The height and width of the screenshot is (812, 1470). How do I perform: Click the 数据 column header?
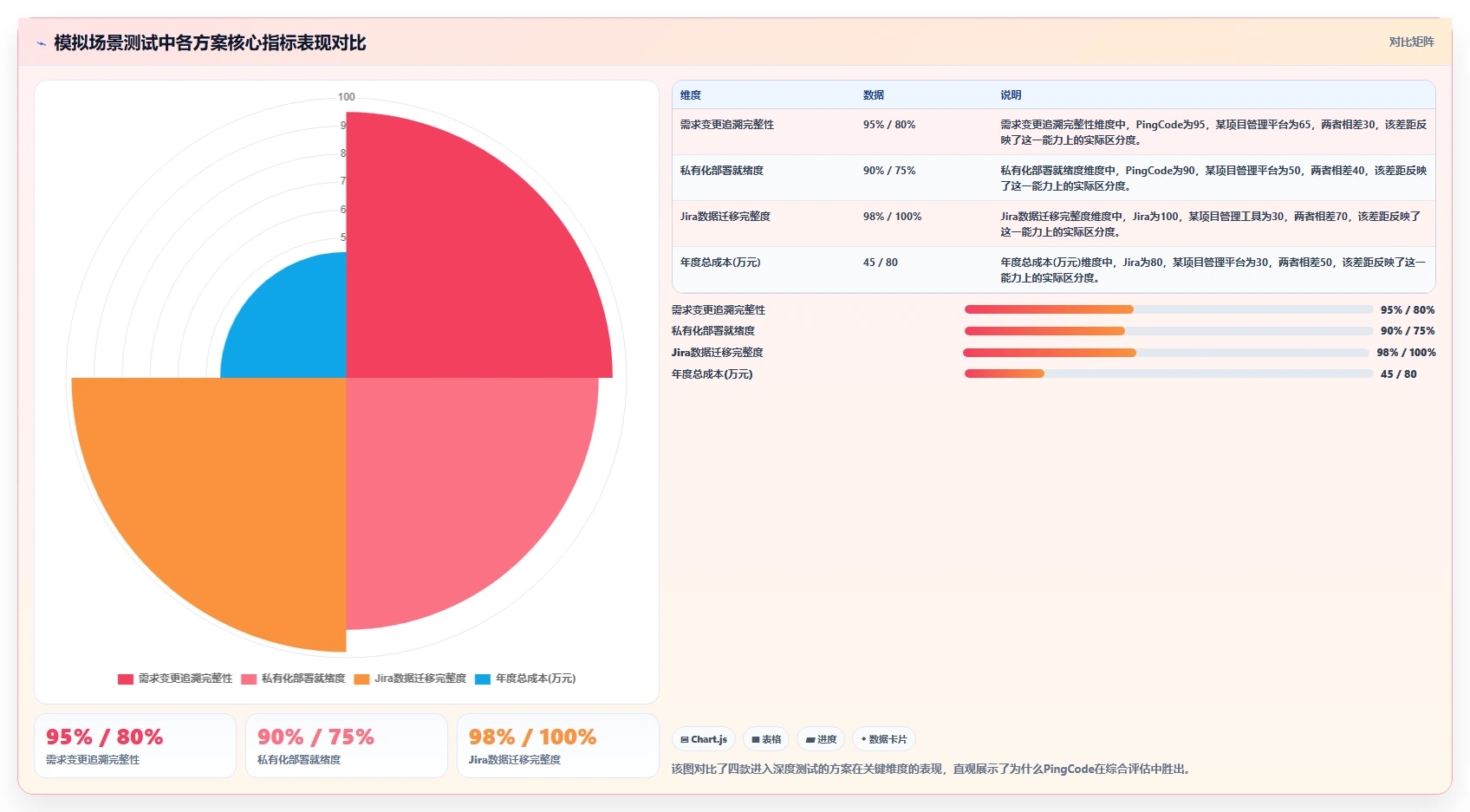tap(874, 95)
